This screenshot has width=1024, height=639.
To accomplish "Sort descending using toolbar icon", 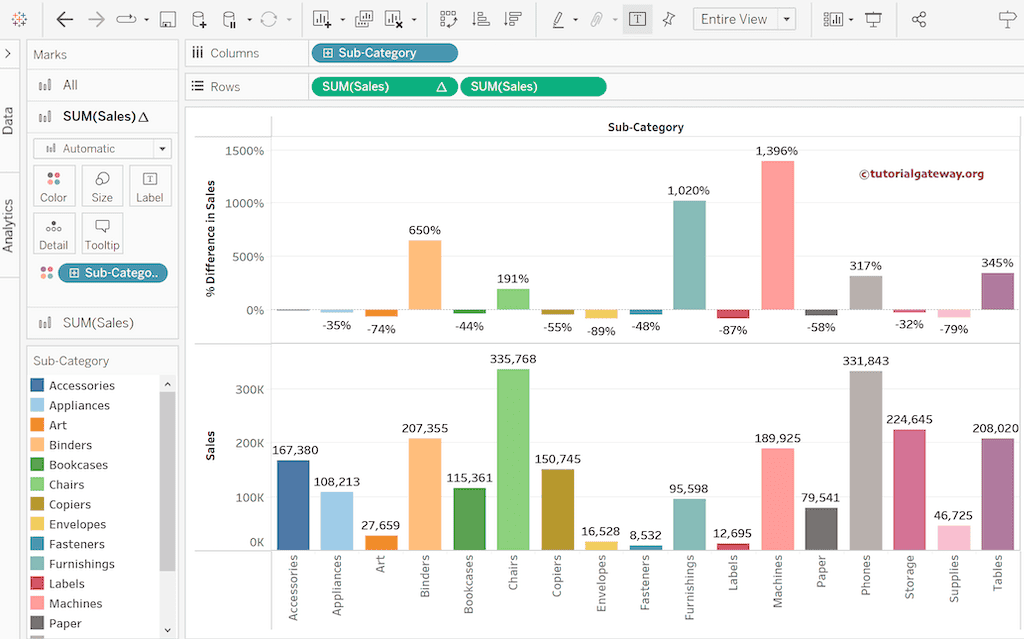I will 513,19.
